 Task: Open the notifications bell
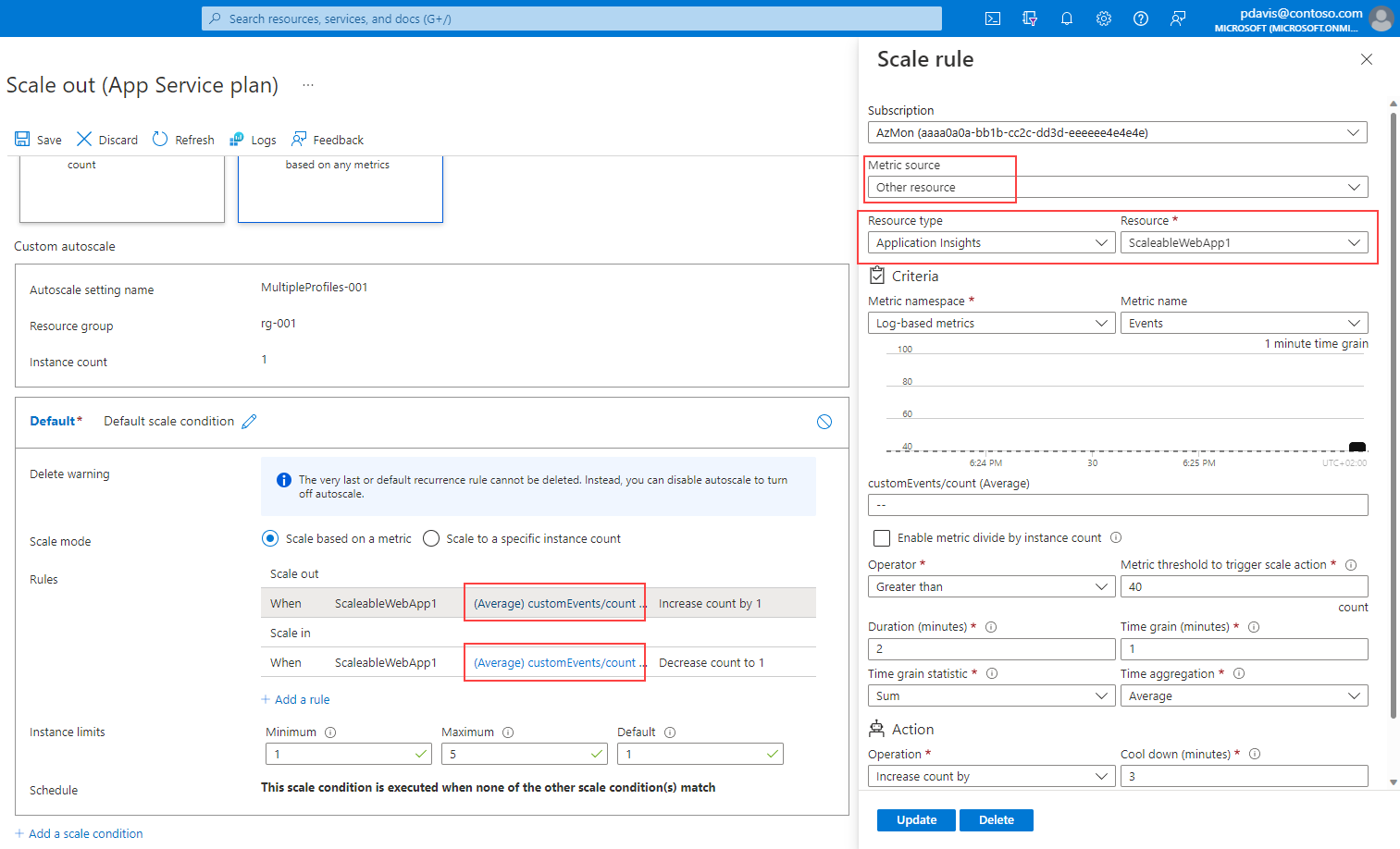click(1067, 18)
